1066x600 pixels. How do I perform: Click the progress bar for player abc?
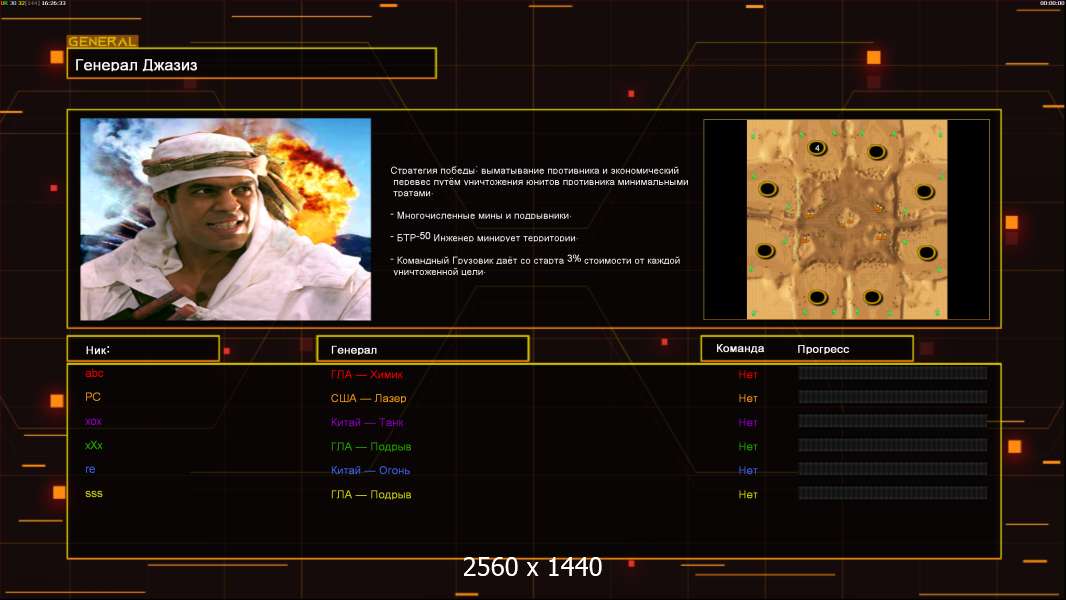click(x=892, y=373)
